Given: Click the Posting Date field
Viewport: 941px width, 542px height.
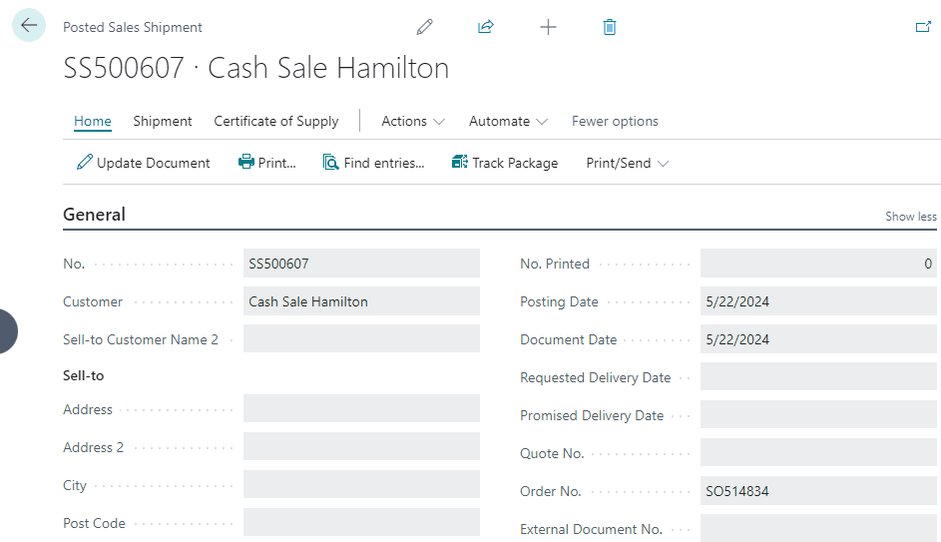Looking at the screenshot, I should point(819,301).
